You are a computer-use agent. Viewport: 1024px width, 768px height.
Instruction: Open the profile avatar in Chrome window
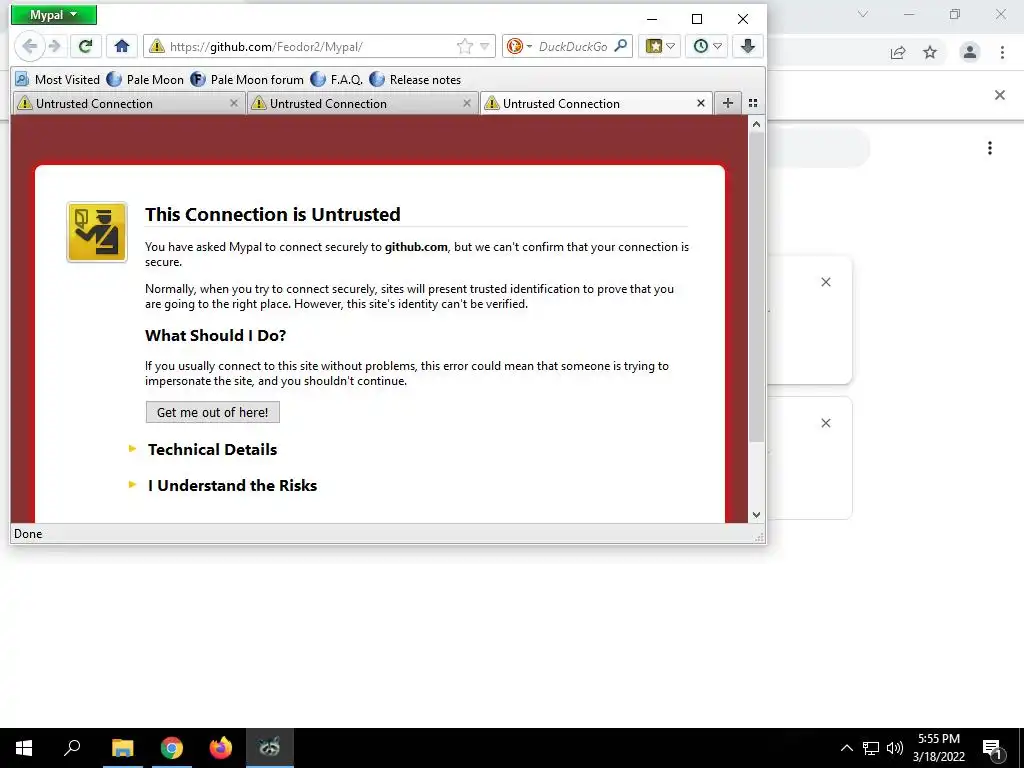click(x=970, y=52)
